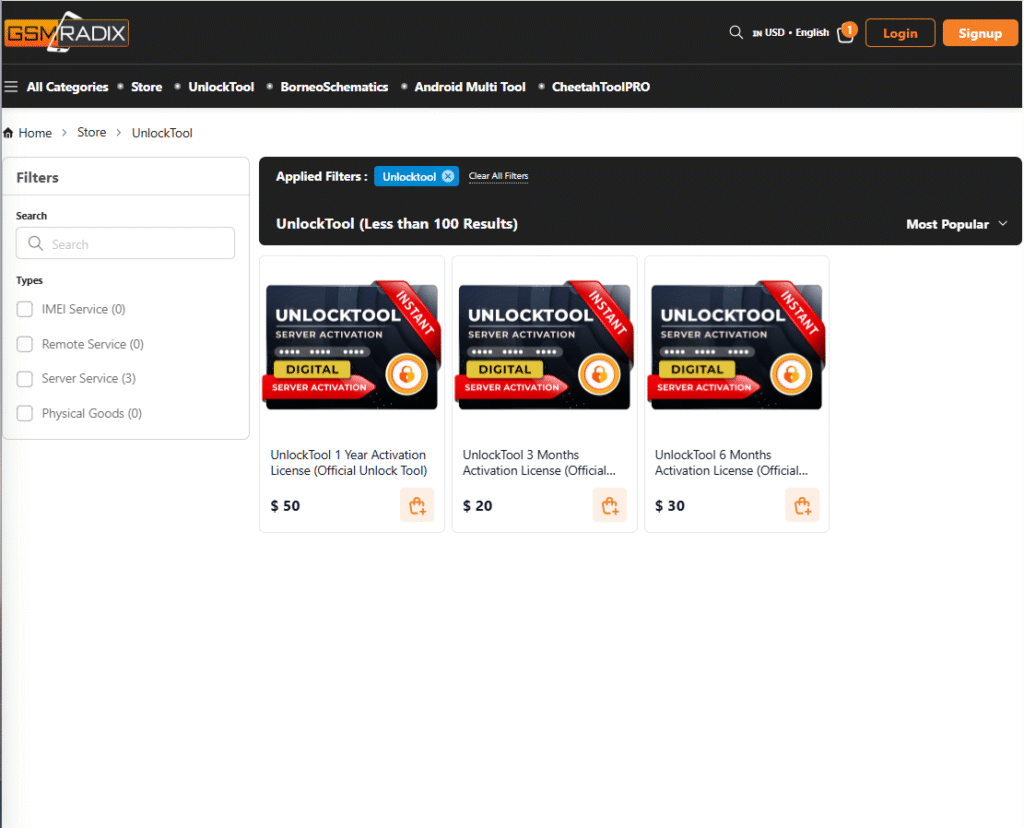This screenshot has height=828, width=1024.
Task: Add UnlockTool 6 Months license to cart
Action: [802, 505]
